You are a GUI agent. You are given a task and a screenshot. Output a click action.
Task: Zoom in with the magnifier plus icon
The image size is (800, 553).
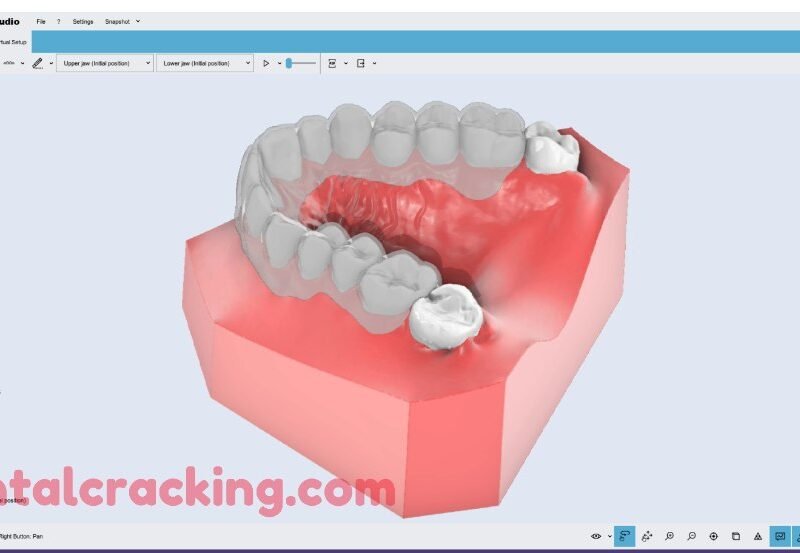tap(669, 536)
